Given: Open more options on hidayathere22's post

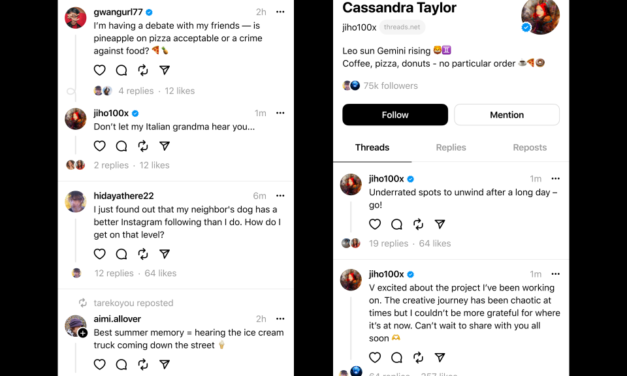Looking at the screenshot, I should tap(280, 196).
